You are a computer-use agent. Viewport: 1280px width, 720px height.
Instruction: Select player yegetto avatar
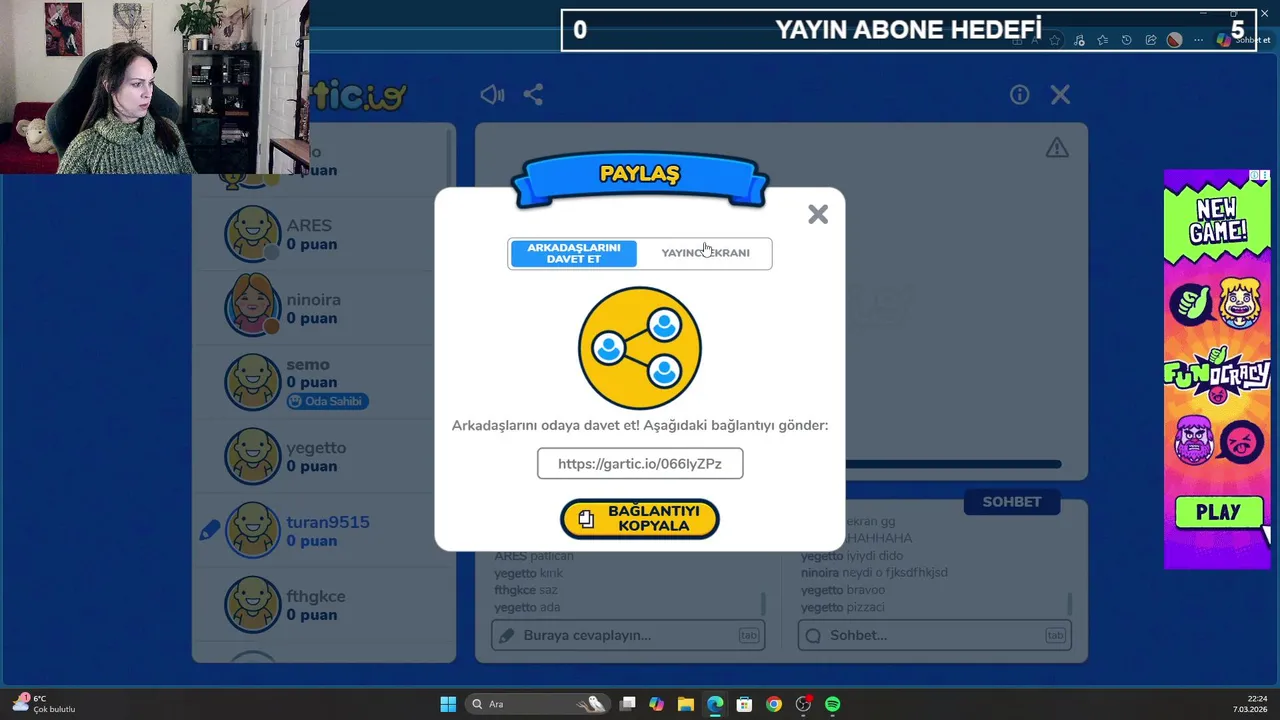[x=252, y=456]
